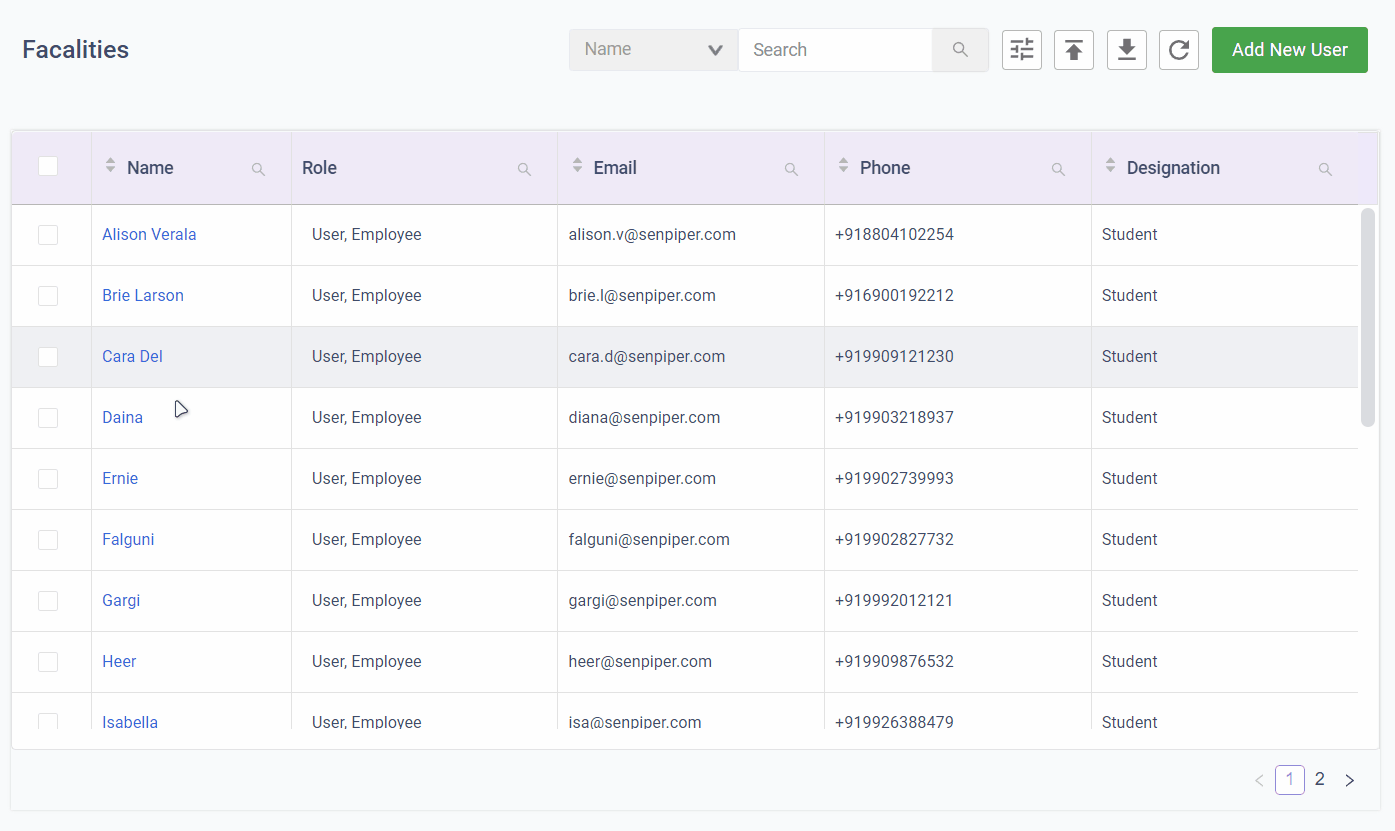Sort the table by Phone column
This screenshot has height=831, width=1395.
coord(843,166)
